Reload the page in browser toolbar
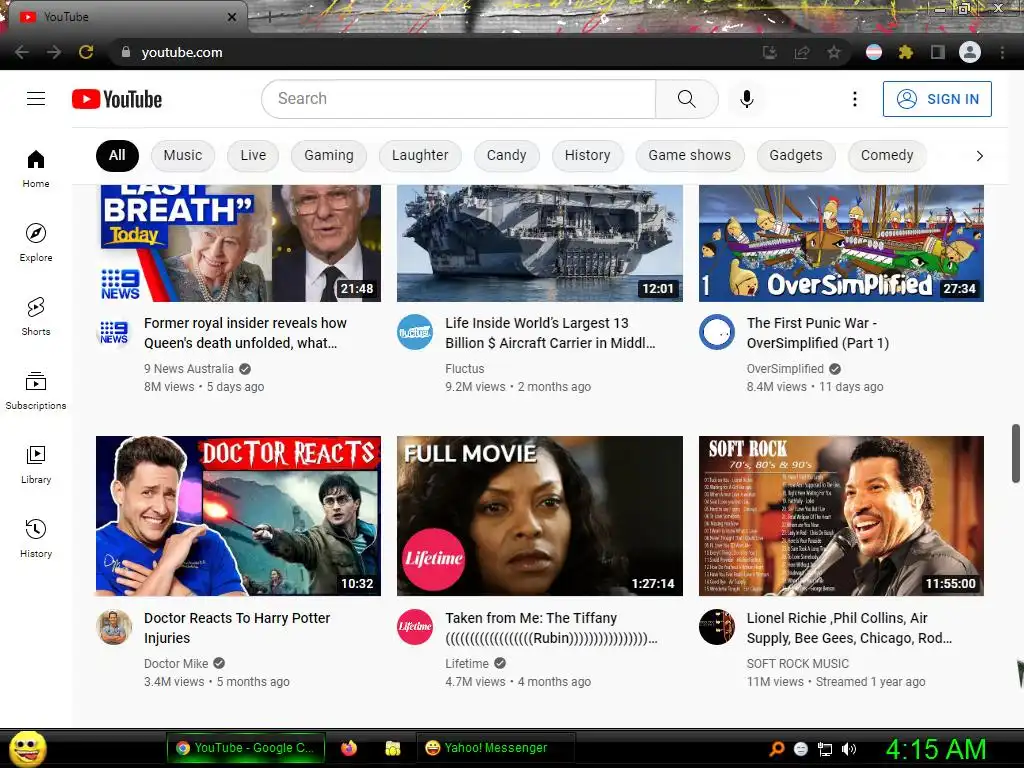This screenshot has height=768, width=1024. [86, 52]
